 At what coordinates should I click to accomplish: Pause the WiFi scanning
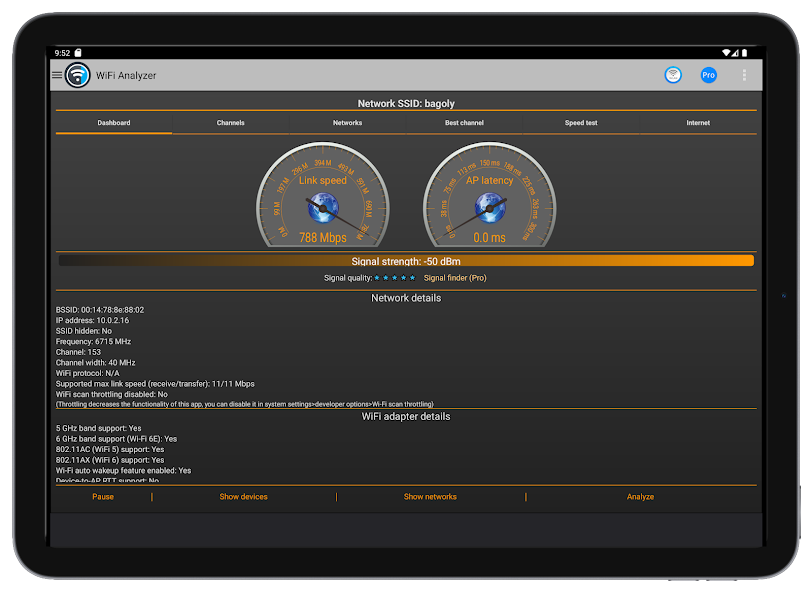[103, 497]
